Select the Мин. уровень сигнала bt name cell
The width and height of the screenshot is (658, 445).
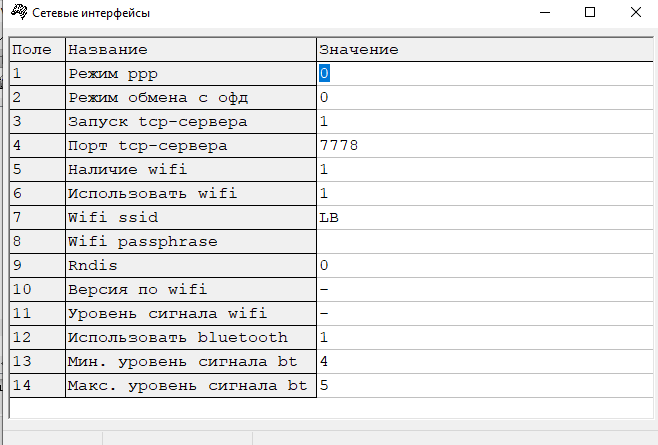[x=191, y=361]
